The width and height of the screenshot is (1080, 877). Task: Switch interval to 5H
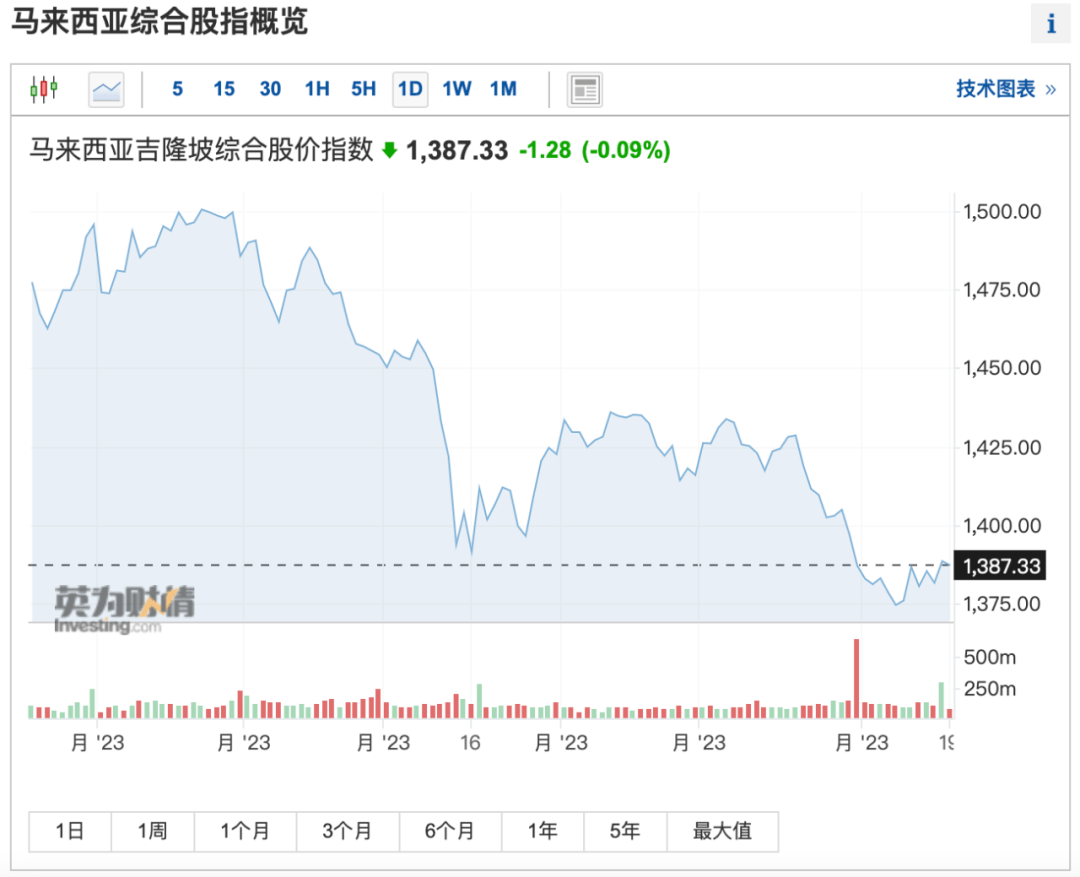[364, 89]
